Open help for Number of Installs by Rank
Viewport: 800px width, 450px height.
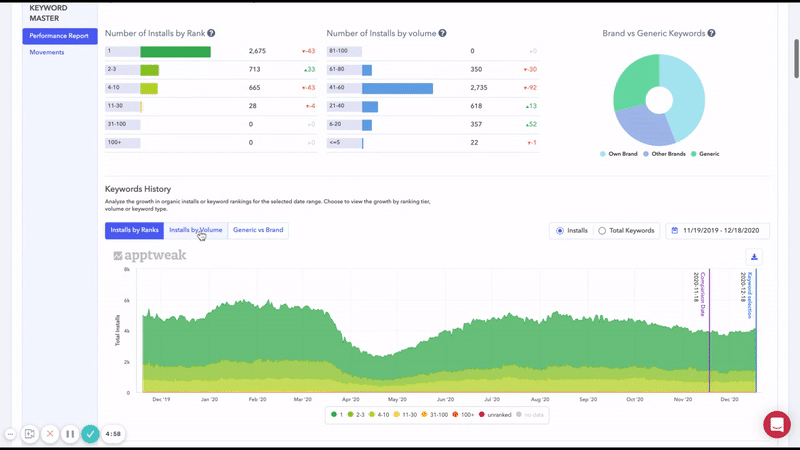click(211, 33)
